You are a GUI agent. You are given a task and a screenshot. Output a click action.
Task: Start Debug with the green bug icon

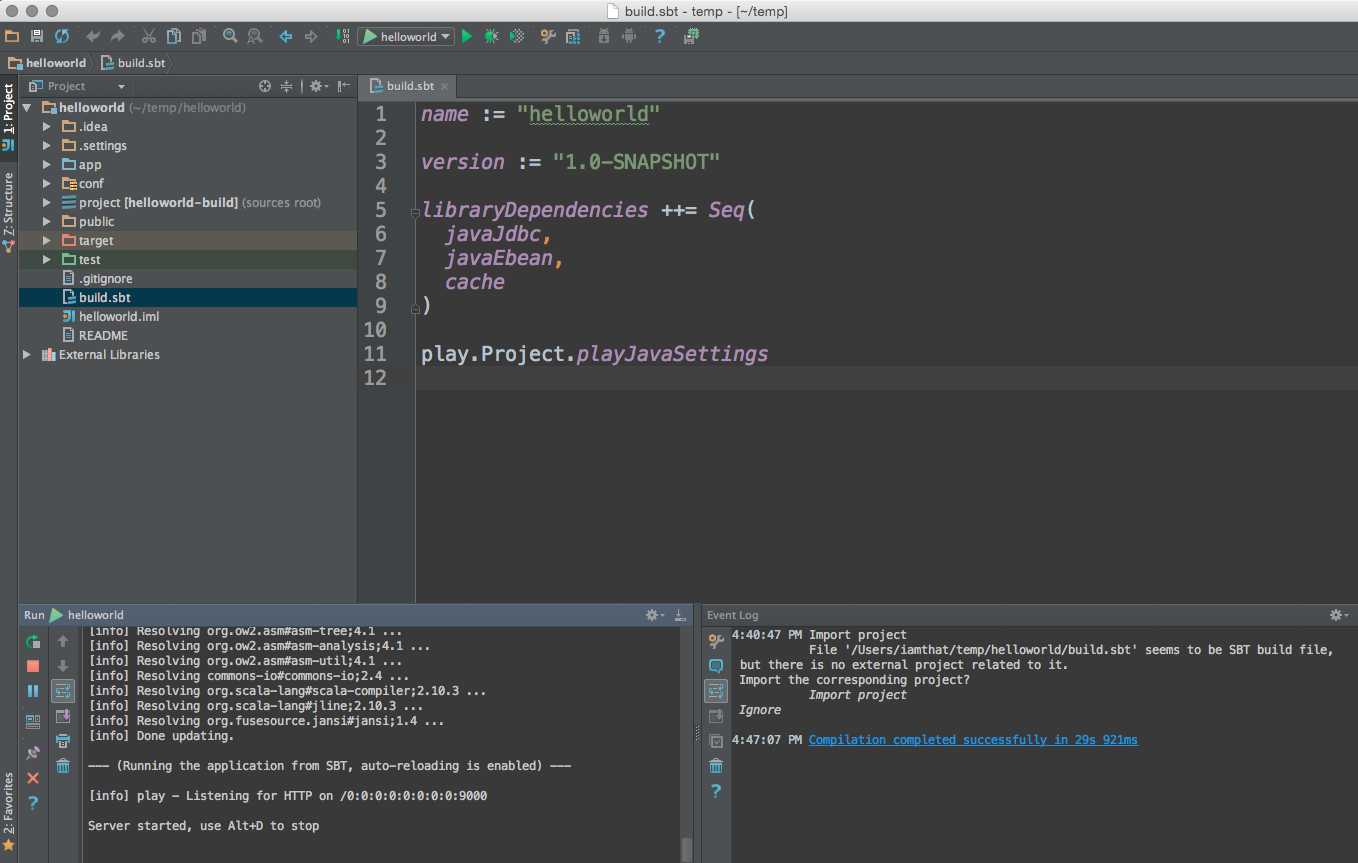491,36
